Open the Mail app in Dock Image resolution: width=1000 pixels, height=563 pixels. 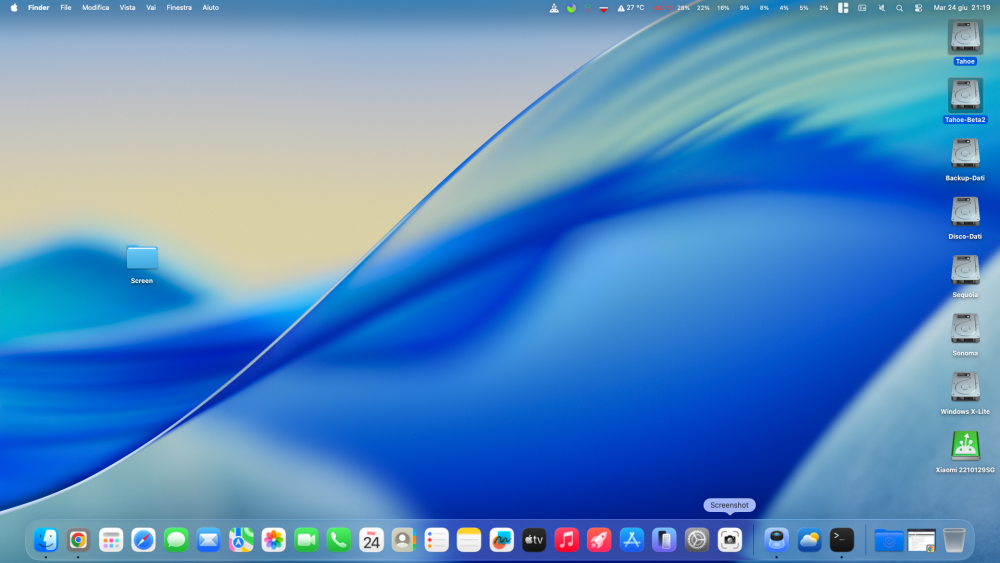(x=209, y=540)
